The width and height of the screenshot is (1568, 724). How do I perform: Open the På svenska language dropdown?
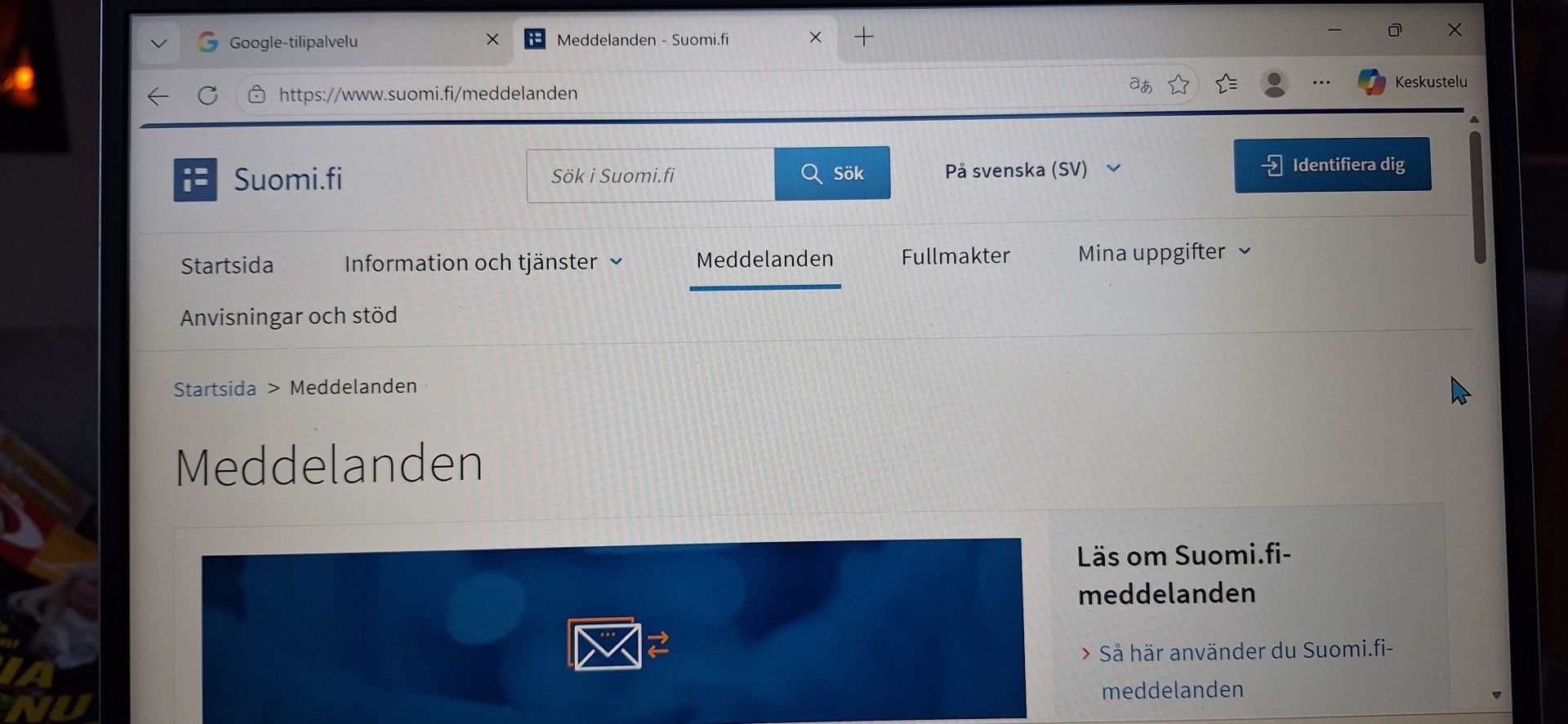coord(1031,170)
